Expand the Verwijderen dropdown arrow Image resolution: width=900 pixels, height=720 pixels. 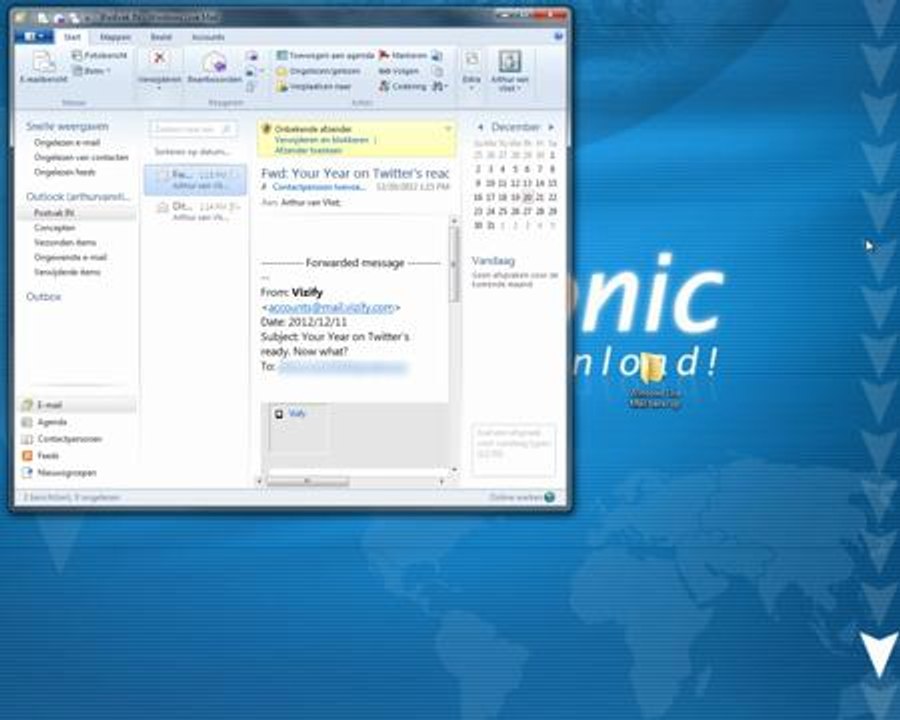(159, 88)
